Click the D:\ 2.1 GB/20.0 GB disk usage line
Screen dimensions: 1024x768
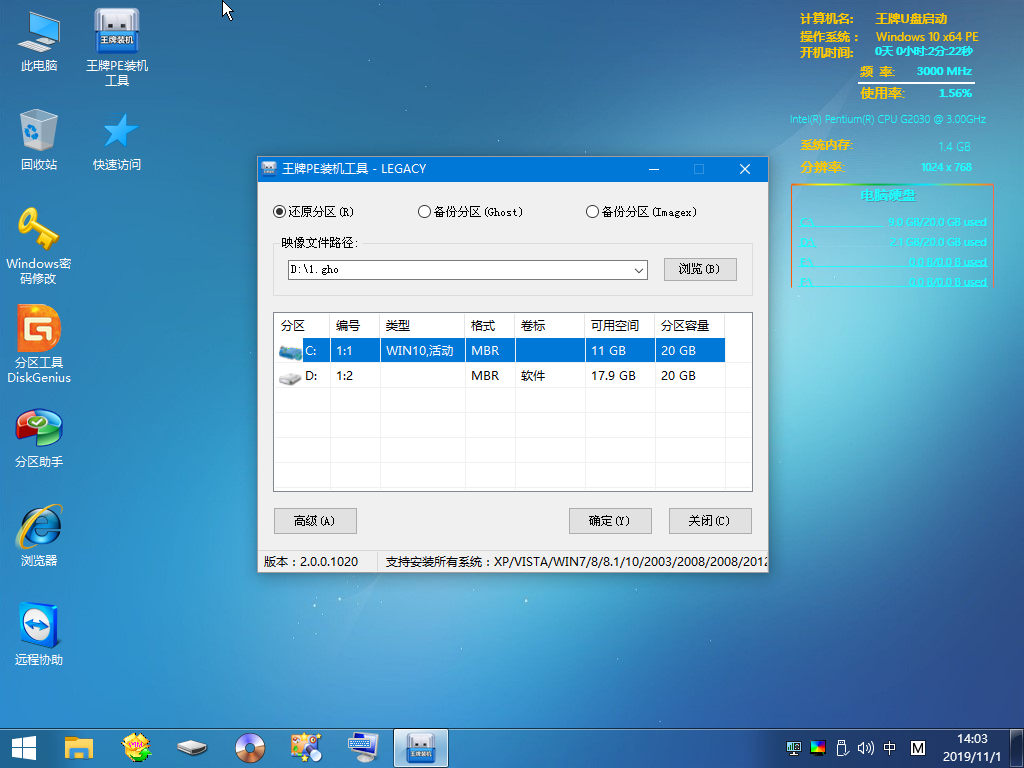pyautogui.click(x=893, y=242)
